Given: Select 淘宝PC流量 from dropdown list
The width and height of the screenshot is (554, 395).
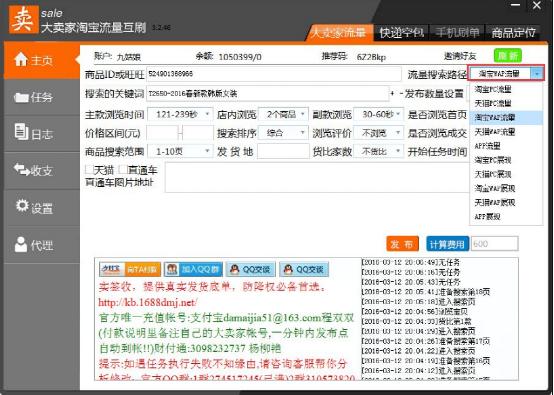Looking at the screenshot, I should [506, 89].
